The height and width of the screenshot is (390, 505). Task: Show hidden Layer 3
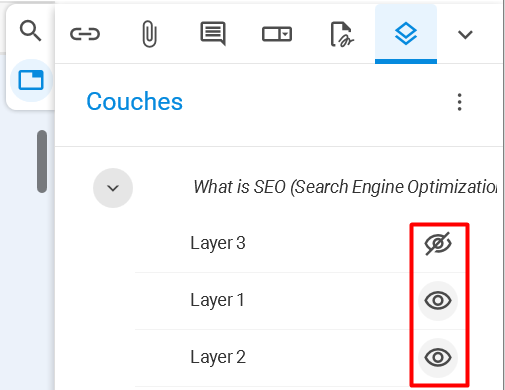coord(438,244)
